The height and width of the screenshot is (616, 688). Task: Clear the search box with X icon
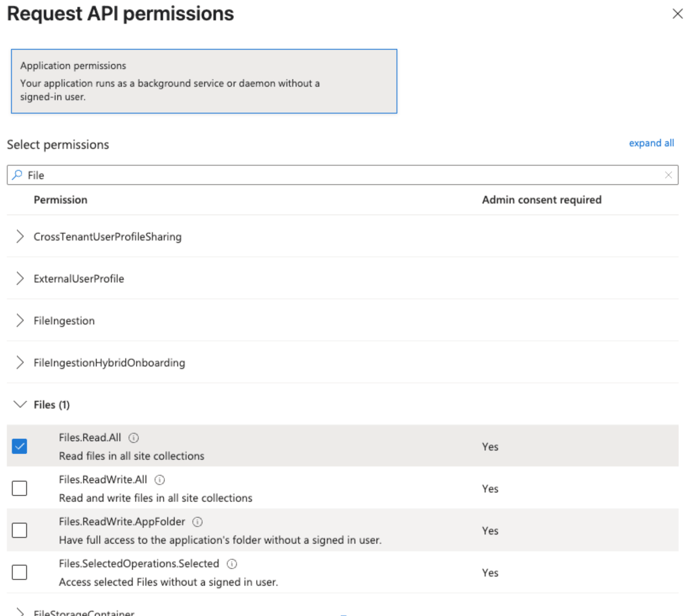tap(669, 175)
